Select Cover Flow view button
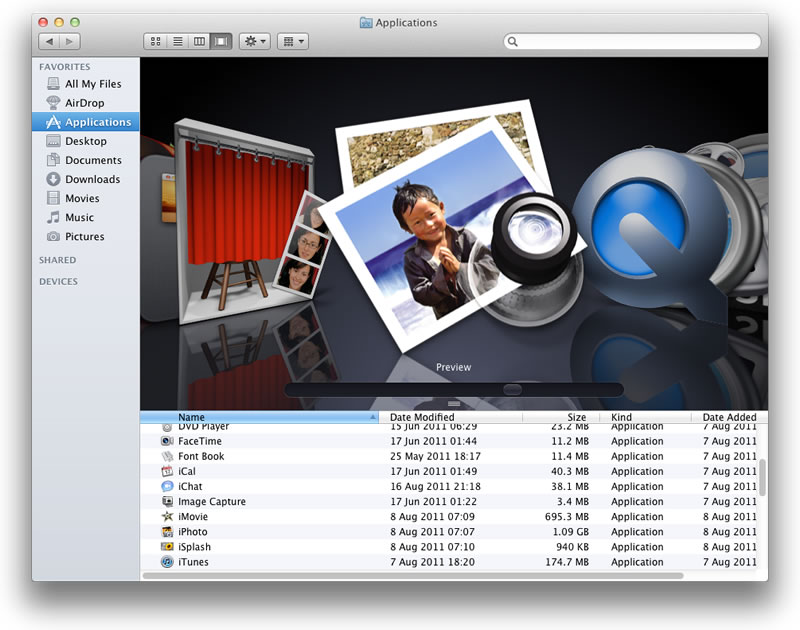This screenshot has width=800, height=630. click(221, 41)
